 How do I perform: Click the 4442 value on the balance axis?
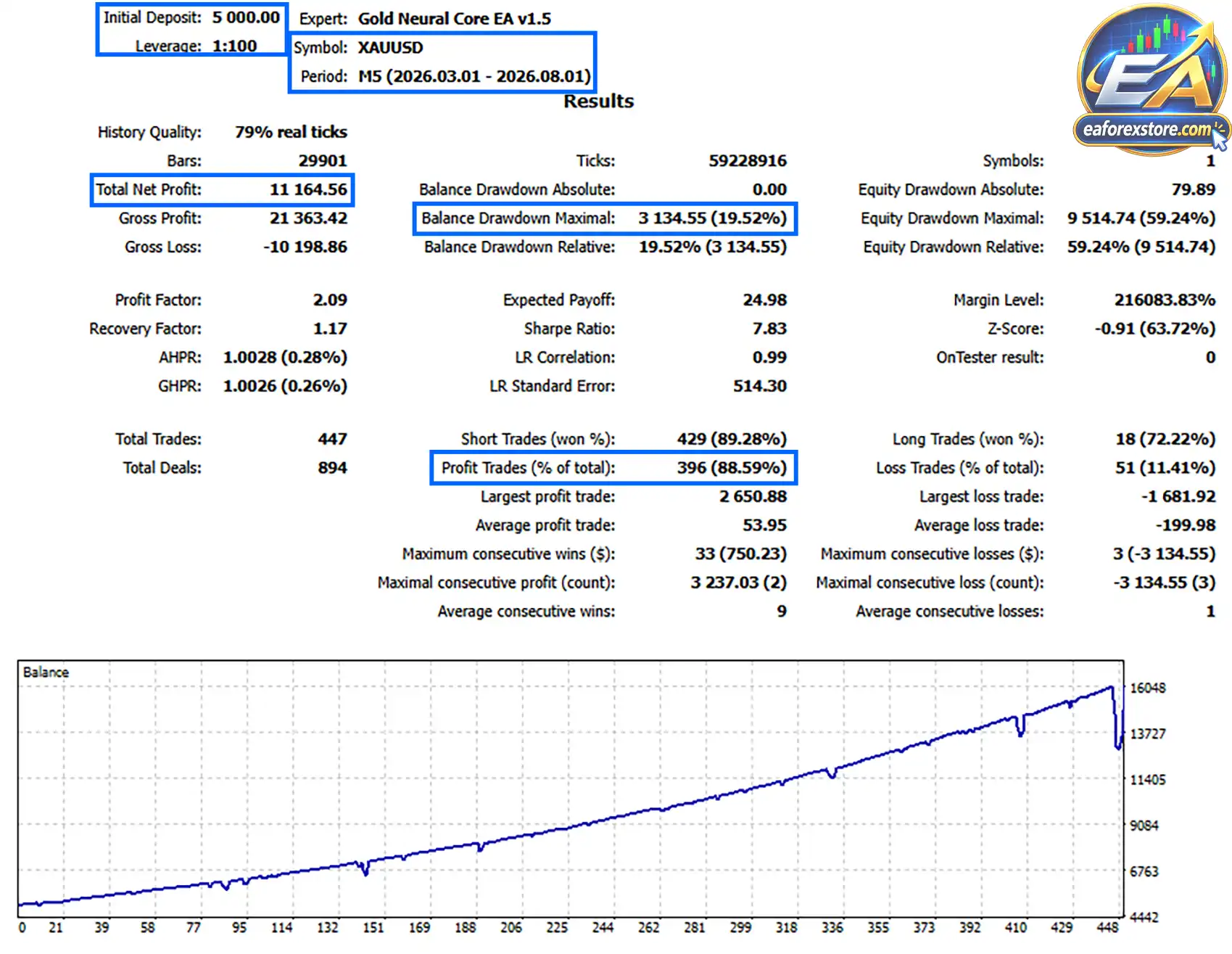click(x=1144, y=918)
